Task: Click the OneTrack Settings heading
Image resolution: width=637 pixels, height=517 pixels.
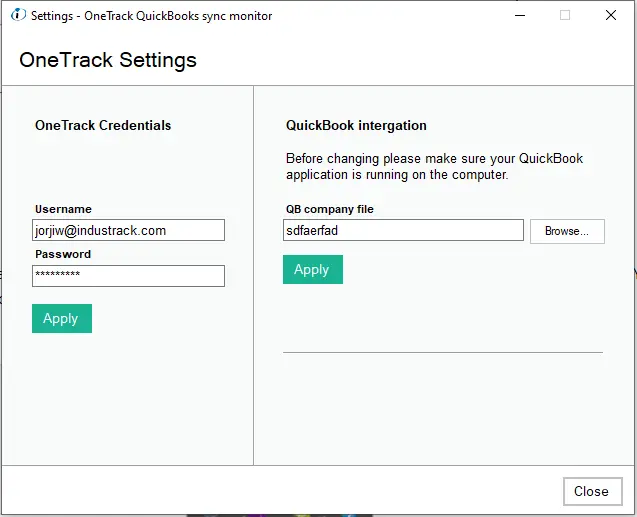Action: [108, 60]
